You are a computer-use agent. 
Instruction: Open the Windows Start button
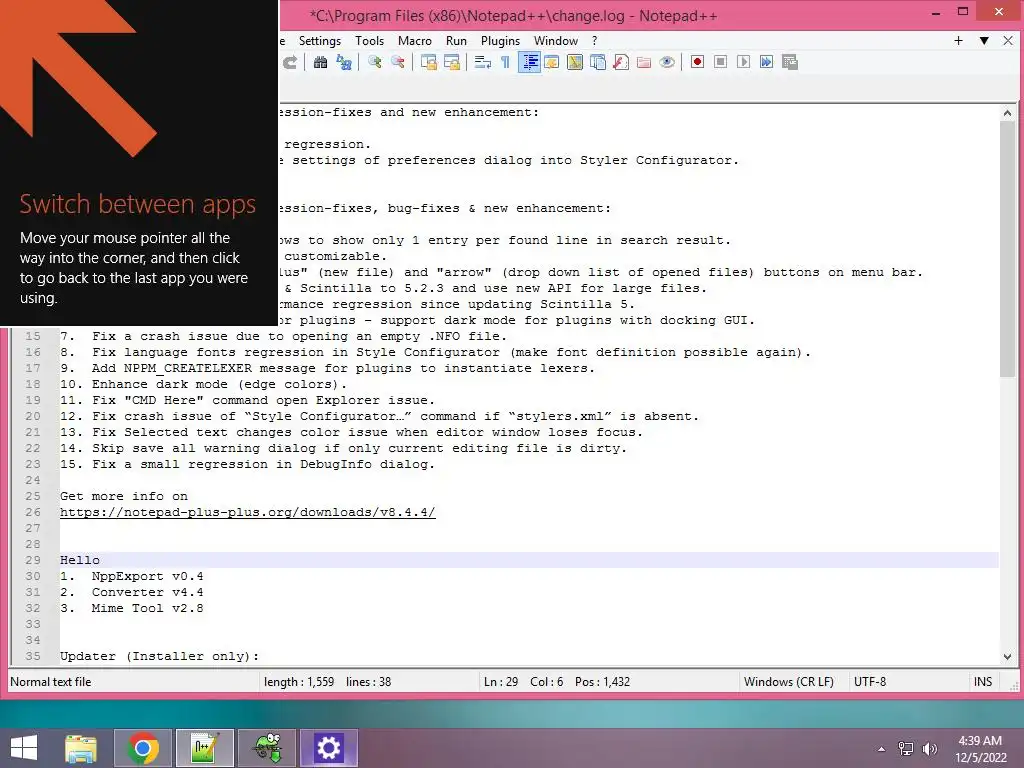(x=24, y=748)
